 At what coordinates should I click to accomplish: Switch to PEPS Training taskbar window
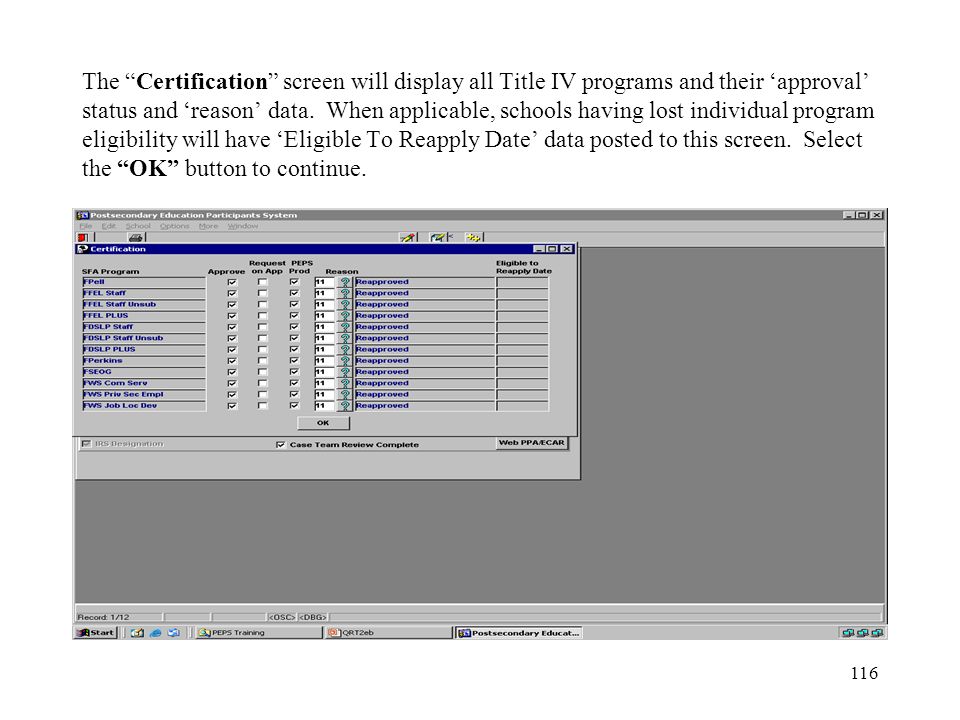tap(258, 633)
